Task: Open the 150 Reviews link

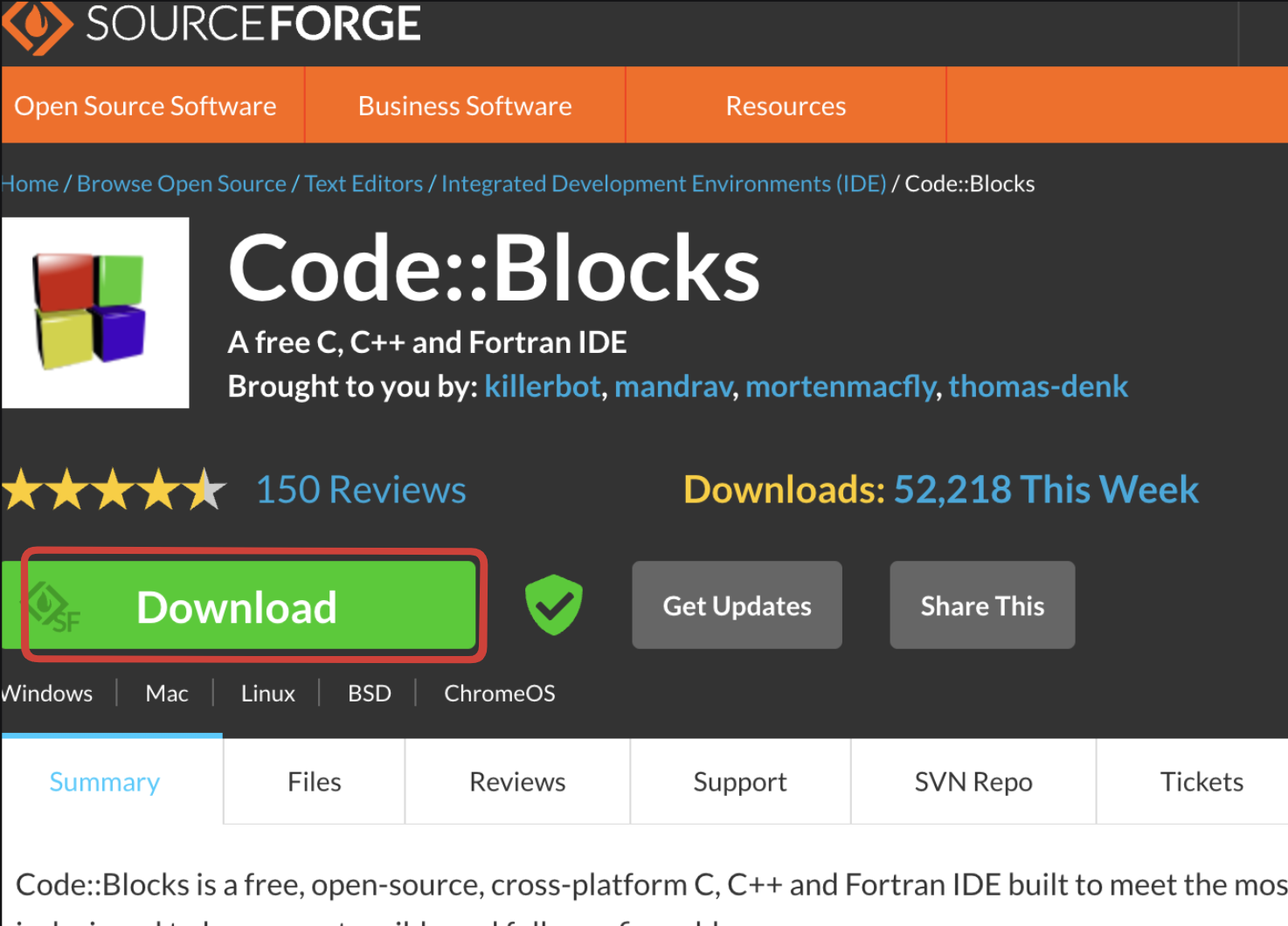Action: point(361,490)
